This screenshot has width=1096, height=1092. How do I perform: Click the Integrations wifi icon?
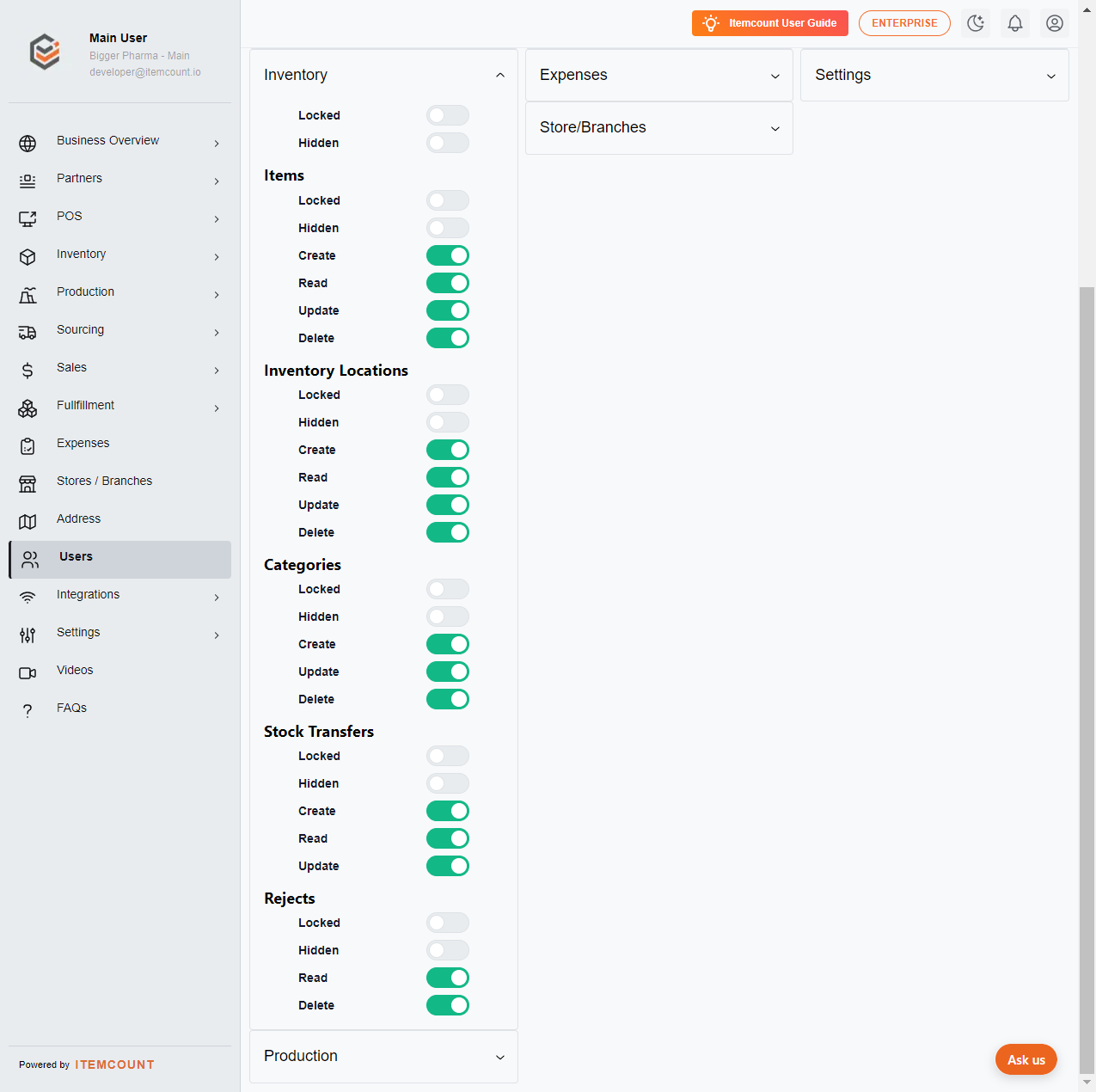tap(28, 598)
